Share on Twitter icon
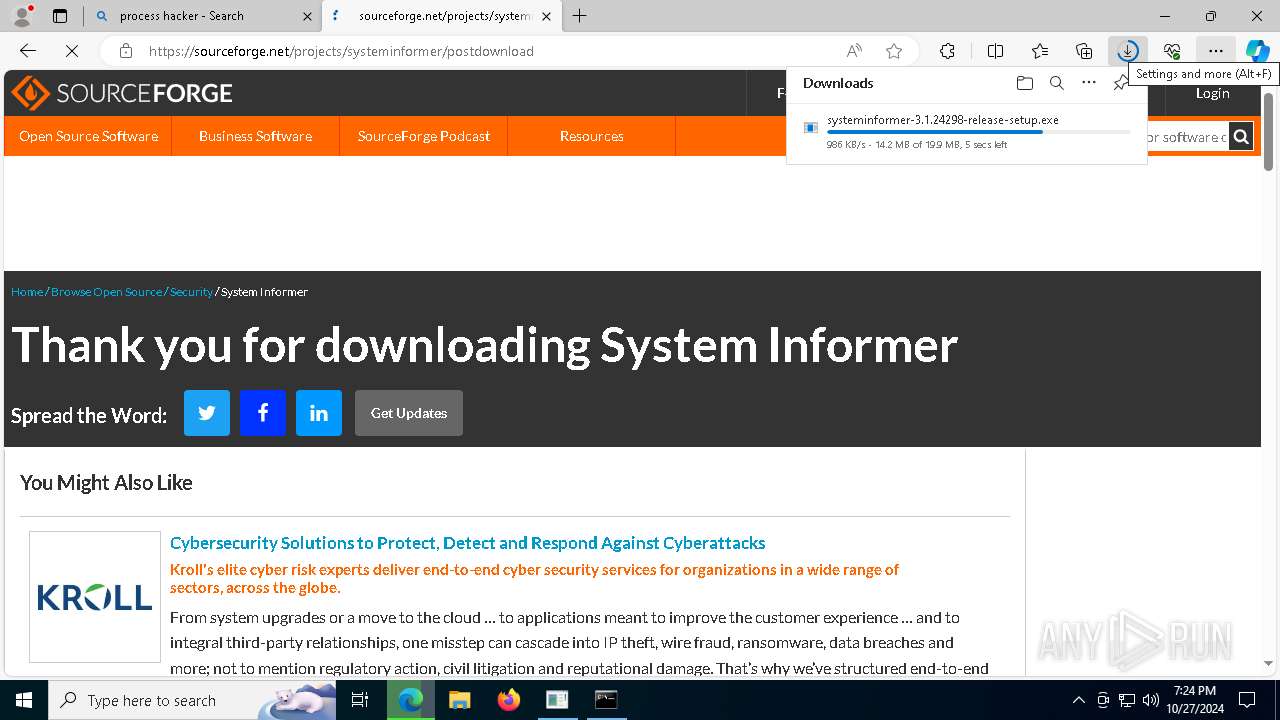 pyautogui.click(x=207, y=413)
